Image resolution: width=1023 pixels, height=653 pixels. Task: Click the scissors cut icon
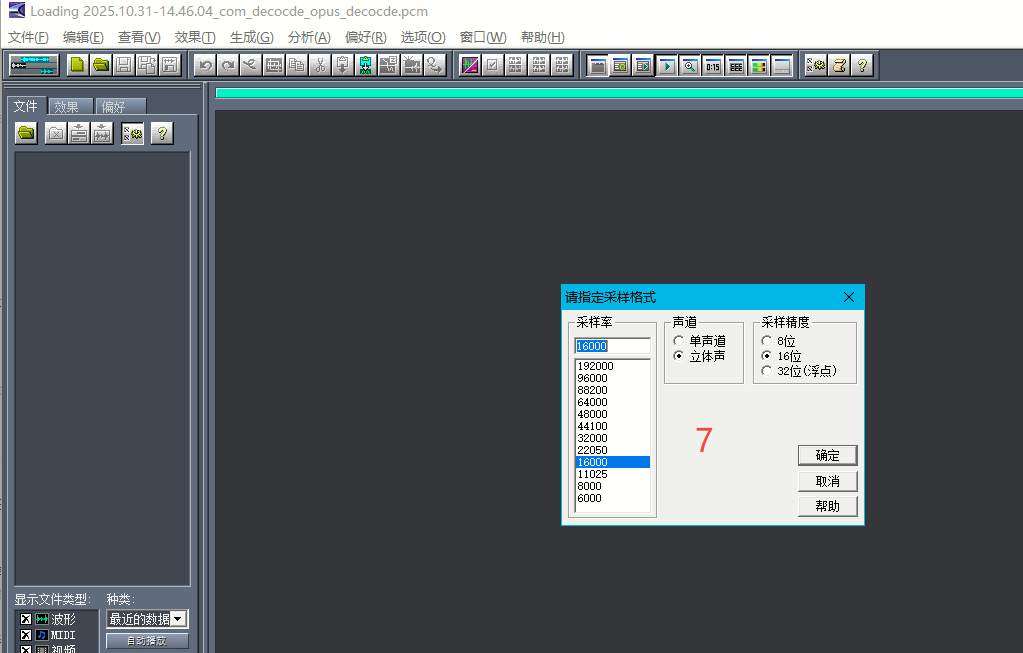click(319, 65)
